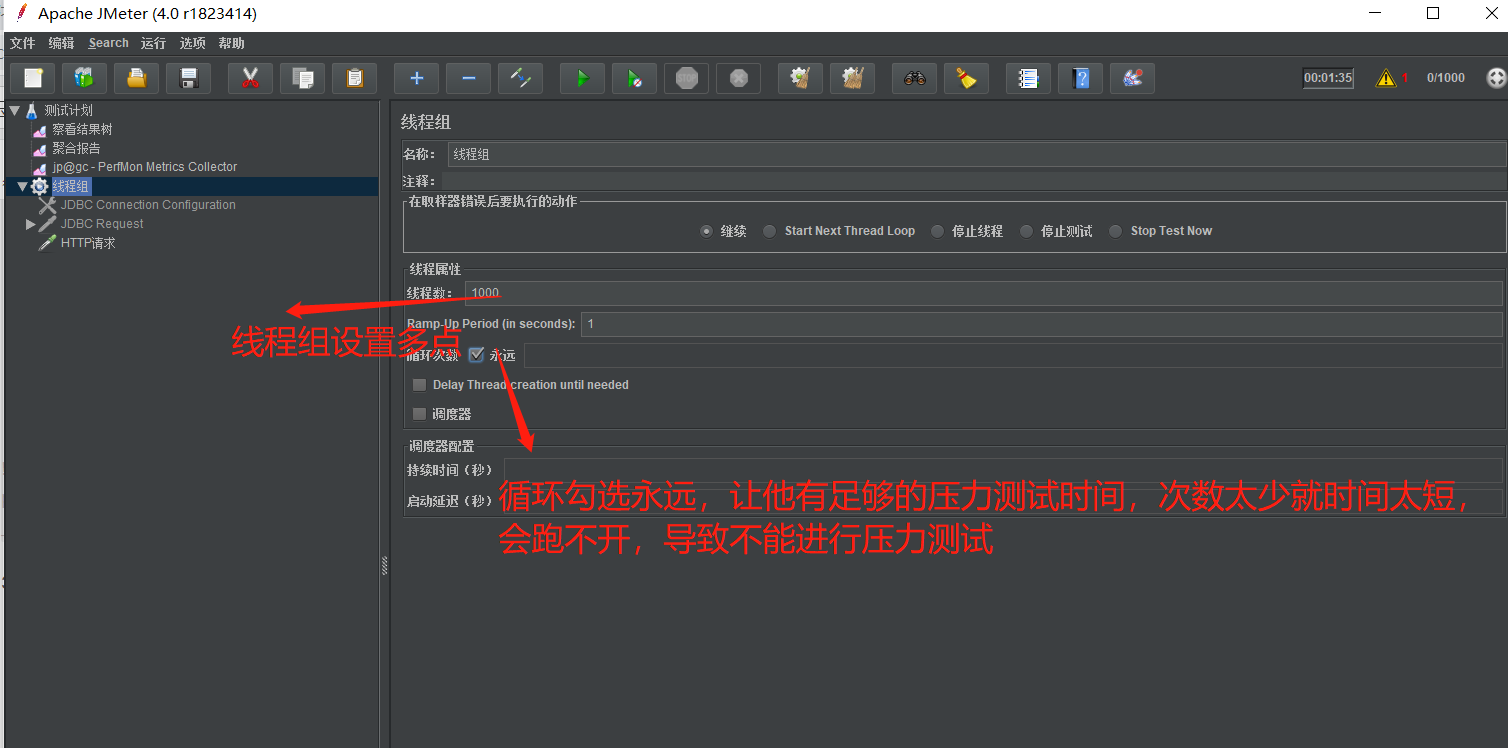
Task: Click the HTTP请求 sampler pipette icon
Action: point(47,243)
